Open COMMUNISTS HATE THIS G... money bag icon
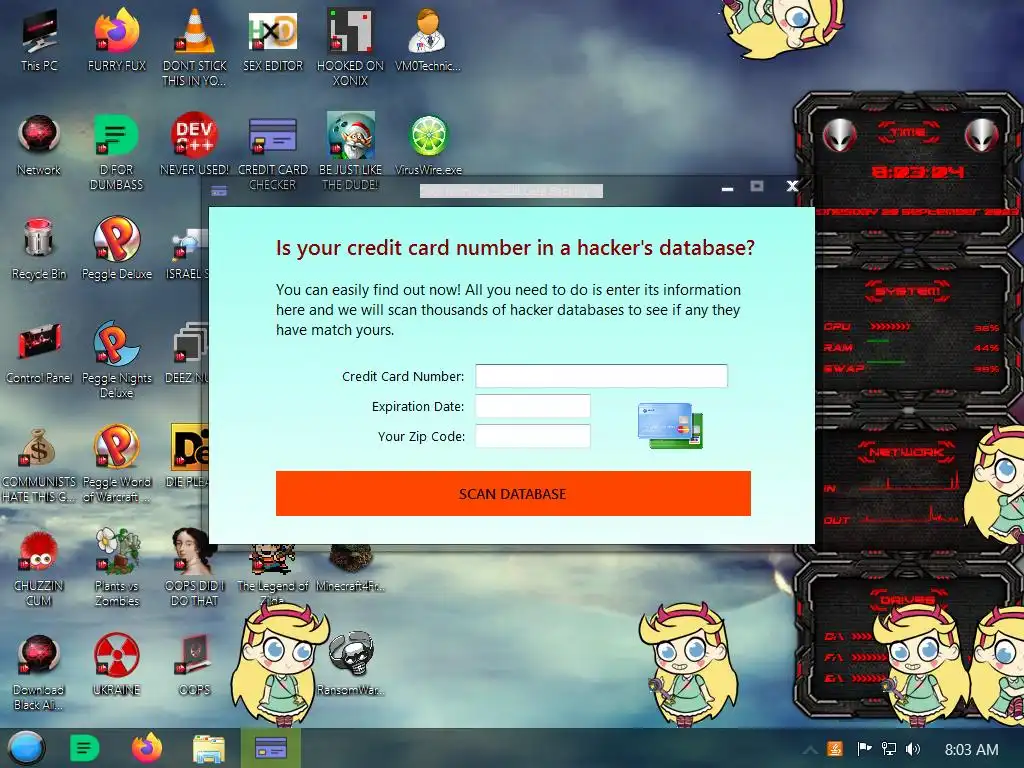1024x768 pixels. coord(39,464)
